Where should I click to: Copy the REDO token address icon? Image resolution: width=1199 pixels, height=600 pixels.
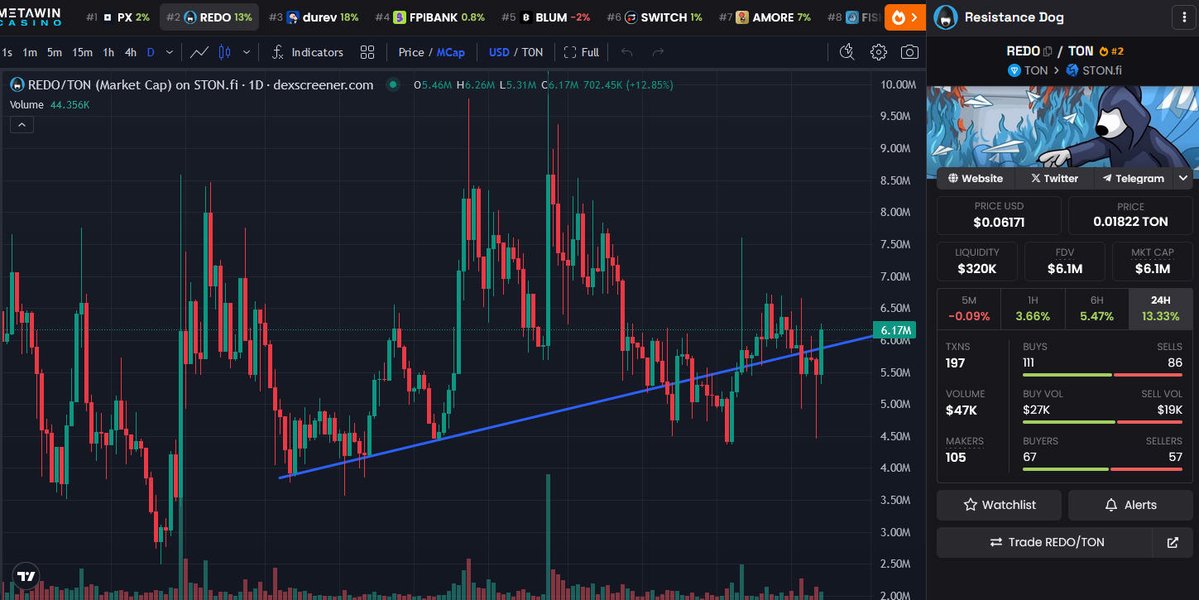(1048, 51)
